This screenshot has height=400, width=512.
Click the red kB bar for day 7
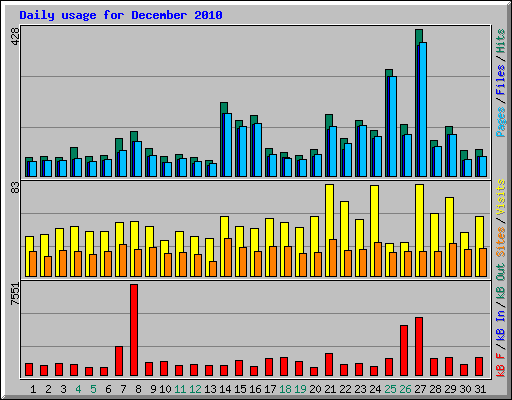[119, 361]
